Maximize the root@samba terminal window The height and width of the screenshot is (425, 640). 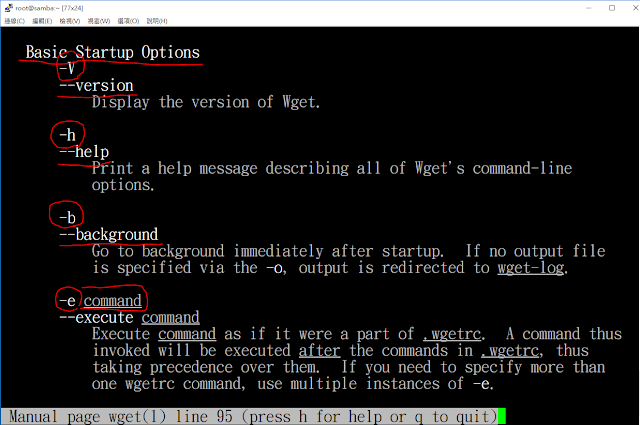tap(612, 8)
